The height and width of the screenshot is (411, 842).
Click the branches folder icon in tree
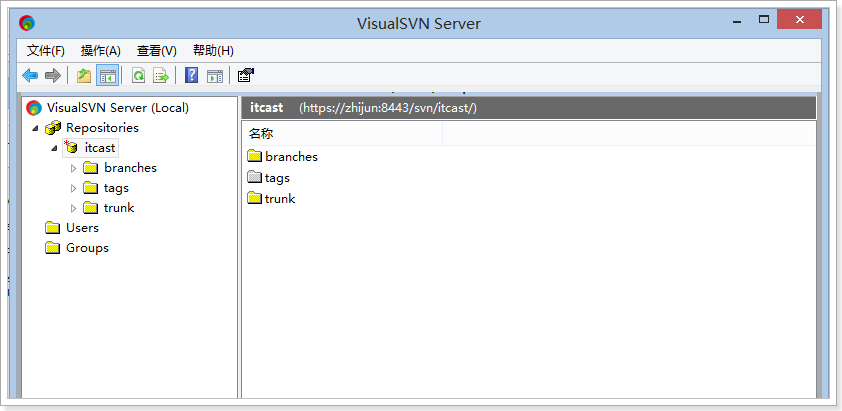[x=91, y=168]
